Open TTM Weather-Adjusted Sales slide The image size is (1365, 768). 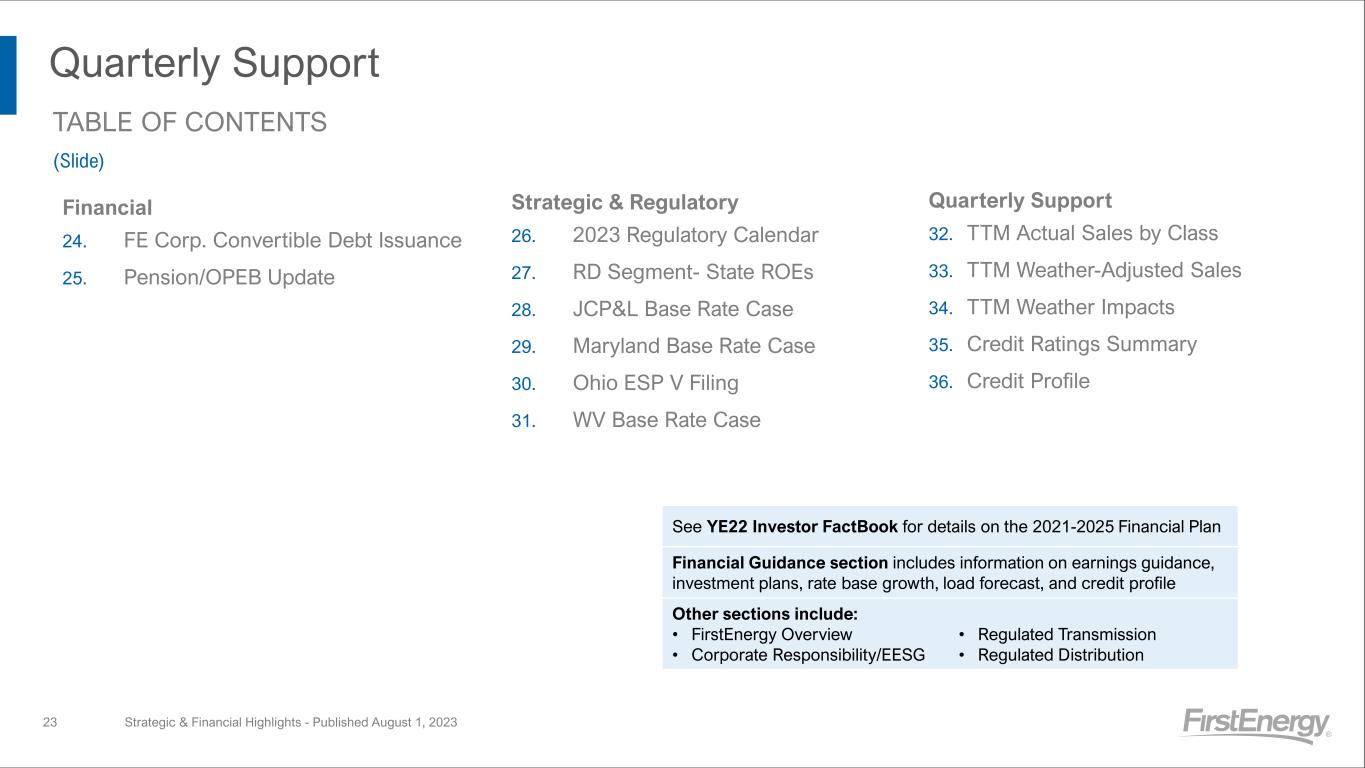1103,271
